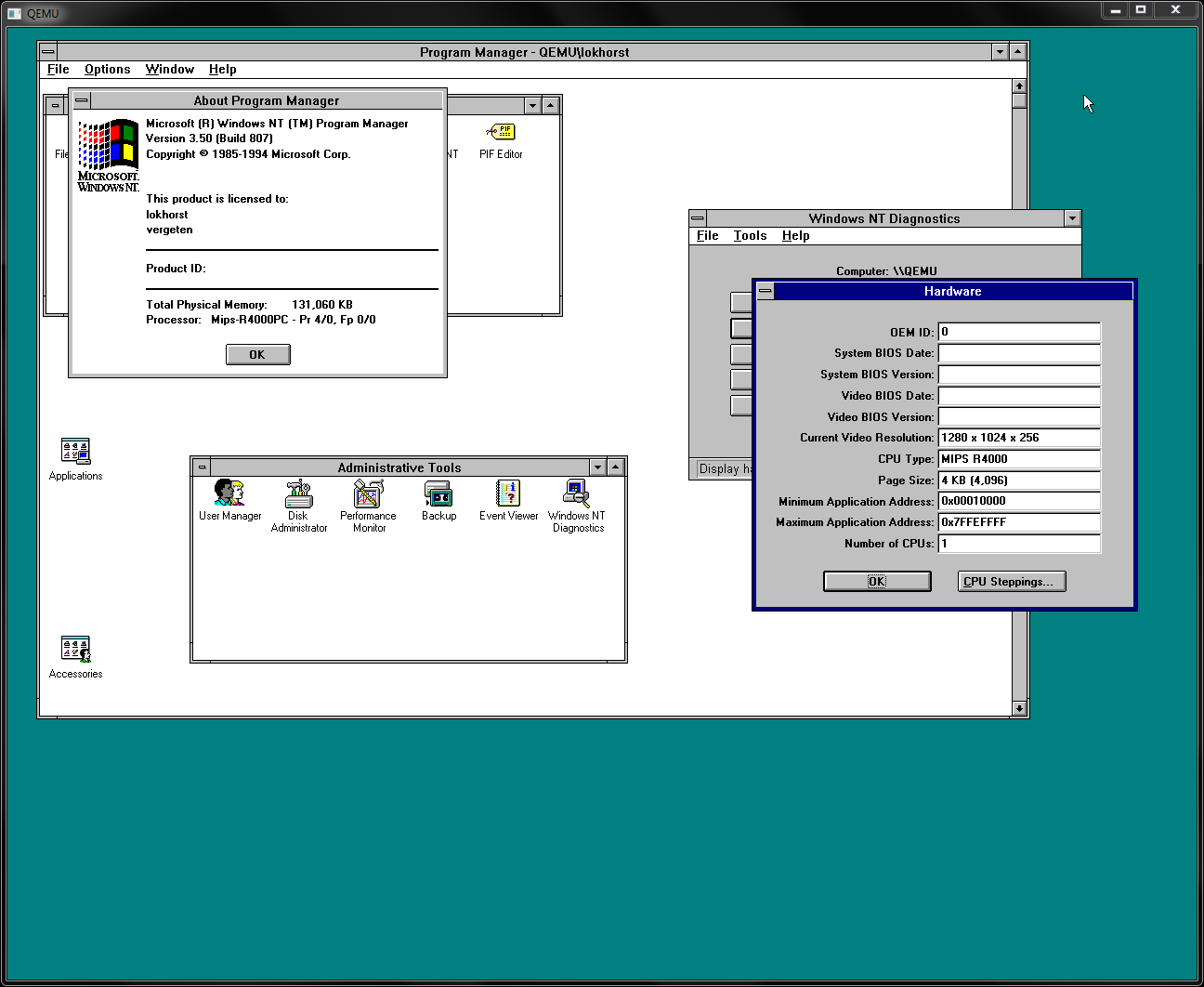Open About Program Manager control menu box
This screenshot has height=987, width=1204.
coord(82,100)
